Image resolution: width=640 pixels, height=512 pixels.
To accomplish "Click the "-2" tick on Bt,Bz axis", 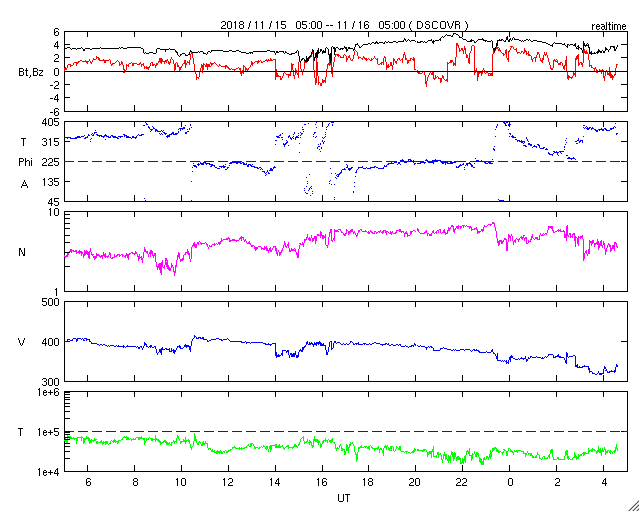I will (x=54, y=85).
